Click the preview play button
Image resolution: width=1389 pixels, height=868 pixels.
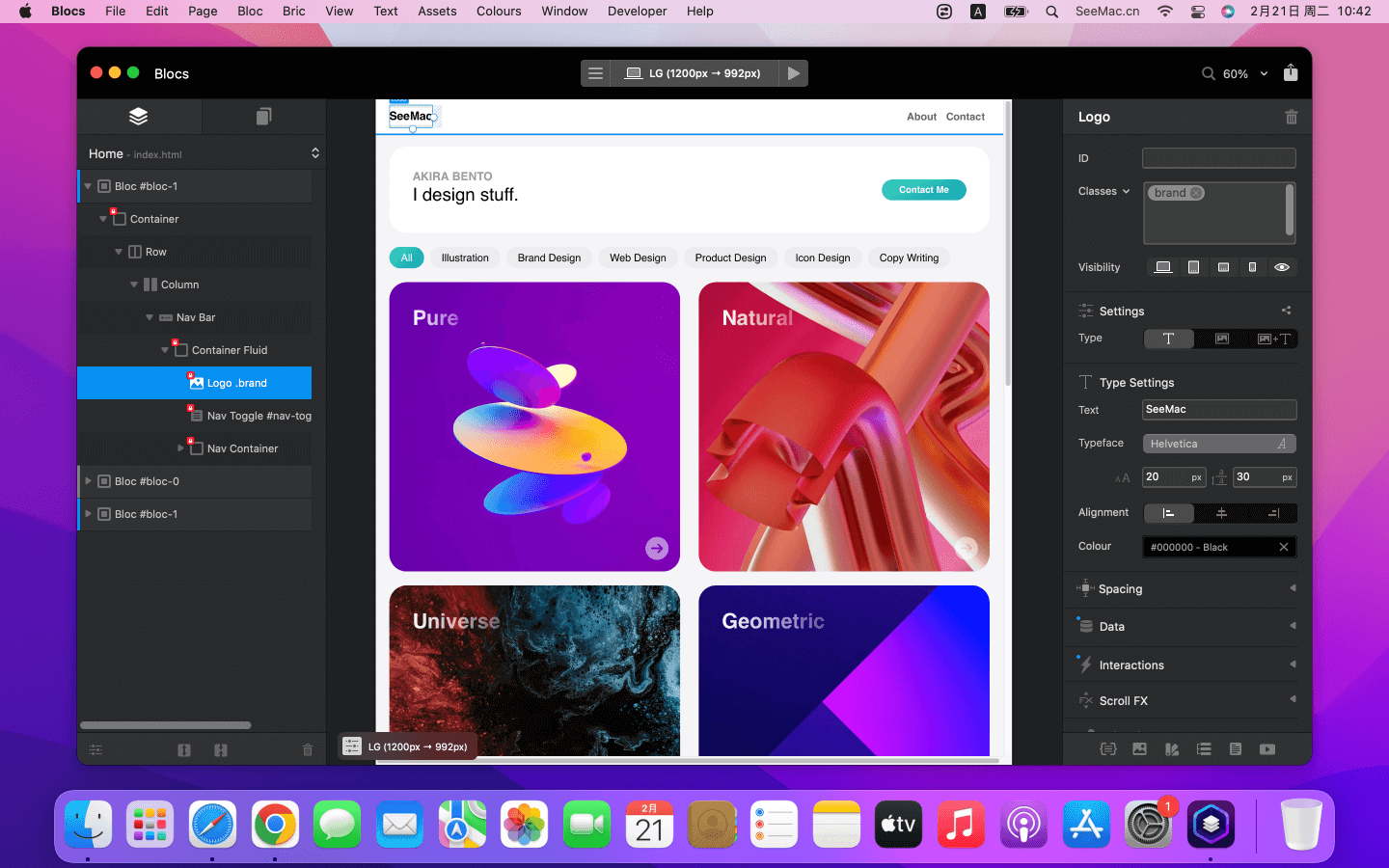(793, 73)
